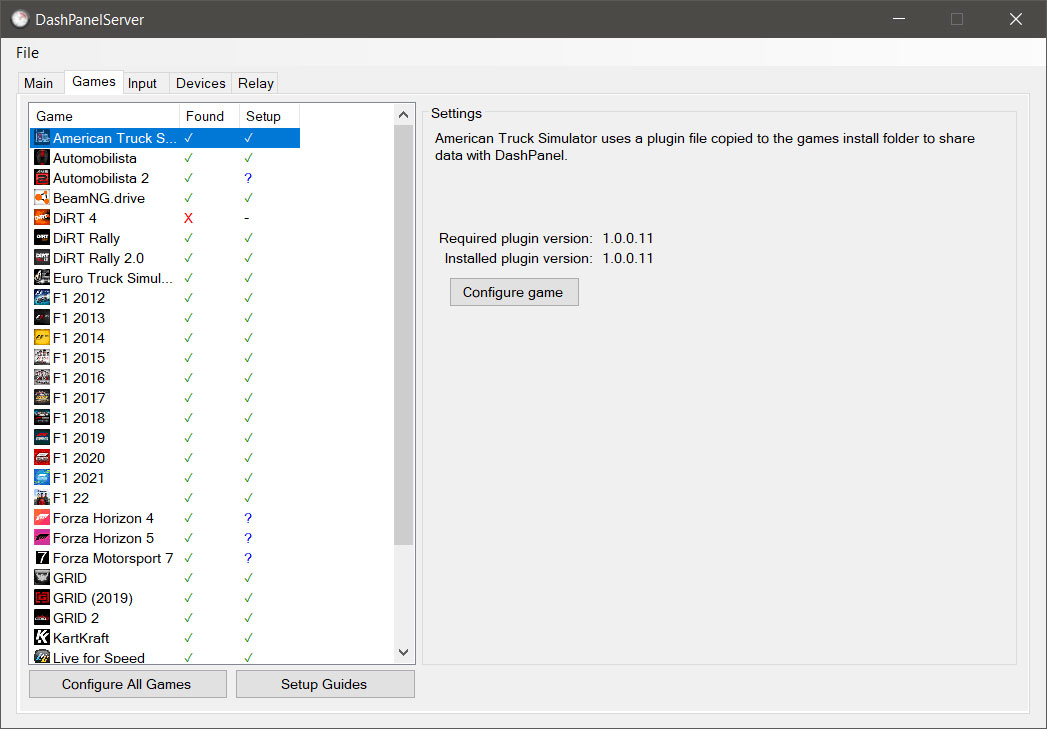Click GRID (2019) found checkmark
The width and height of the screenshot is (1047, 729).
[x=188, y=598]
